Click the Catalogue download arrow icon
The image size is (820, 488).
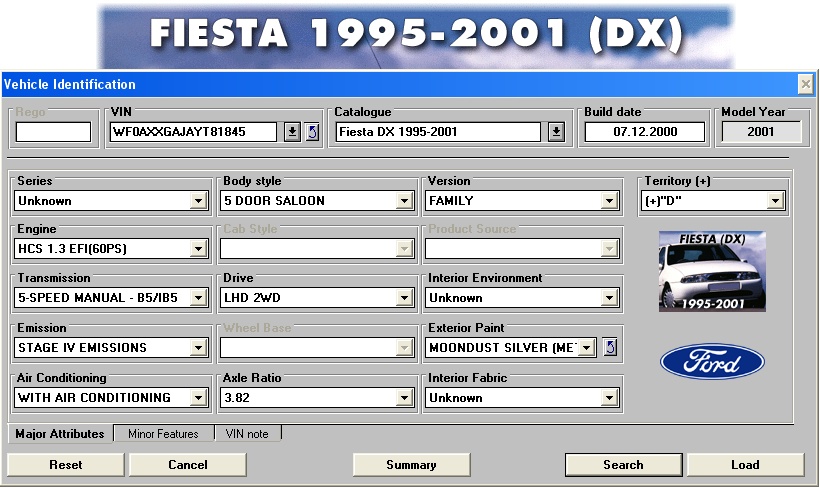557,132
